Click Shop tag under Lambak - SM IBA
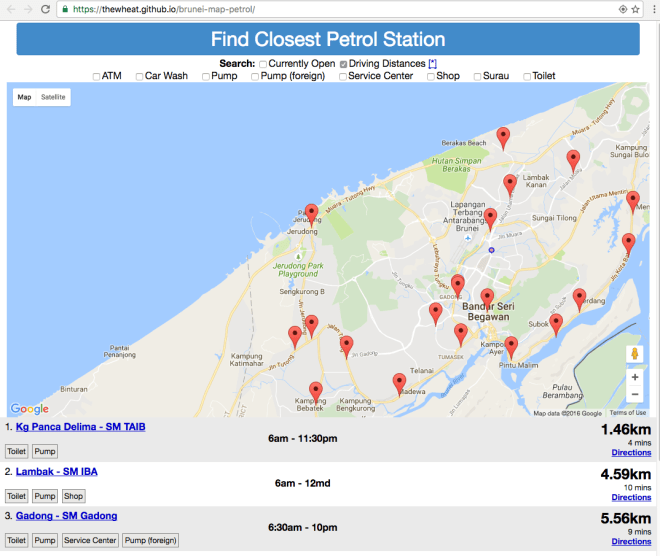This screenshot has width=660, height=556. click(73, 496)
